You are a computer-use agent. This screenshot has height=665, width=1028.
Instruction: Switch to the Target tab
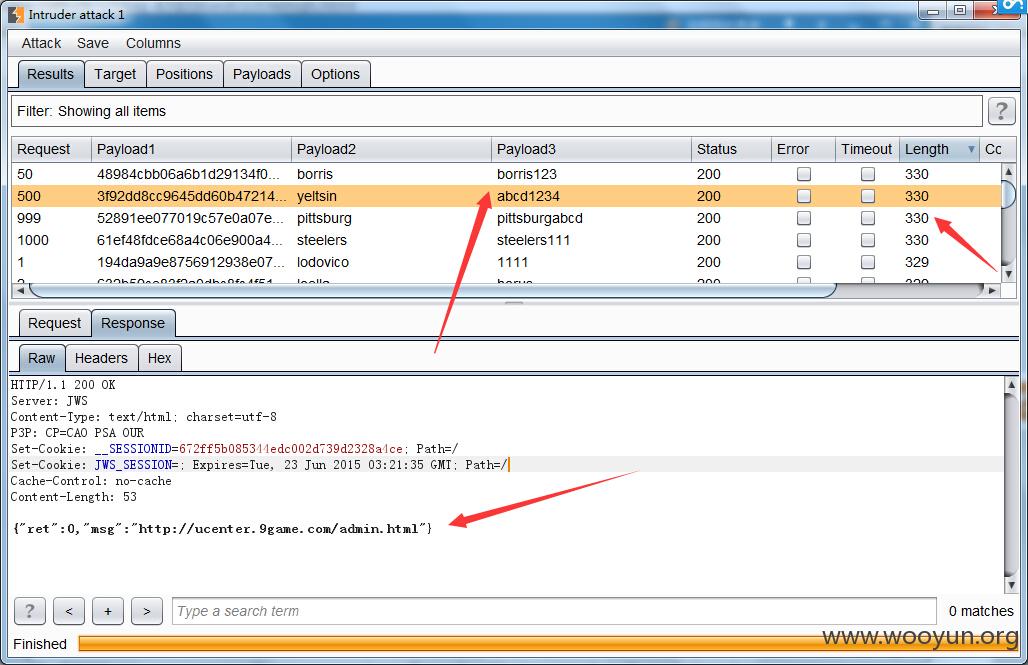click(115, 74)
